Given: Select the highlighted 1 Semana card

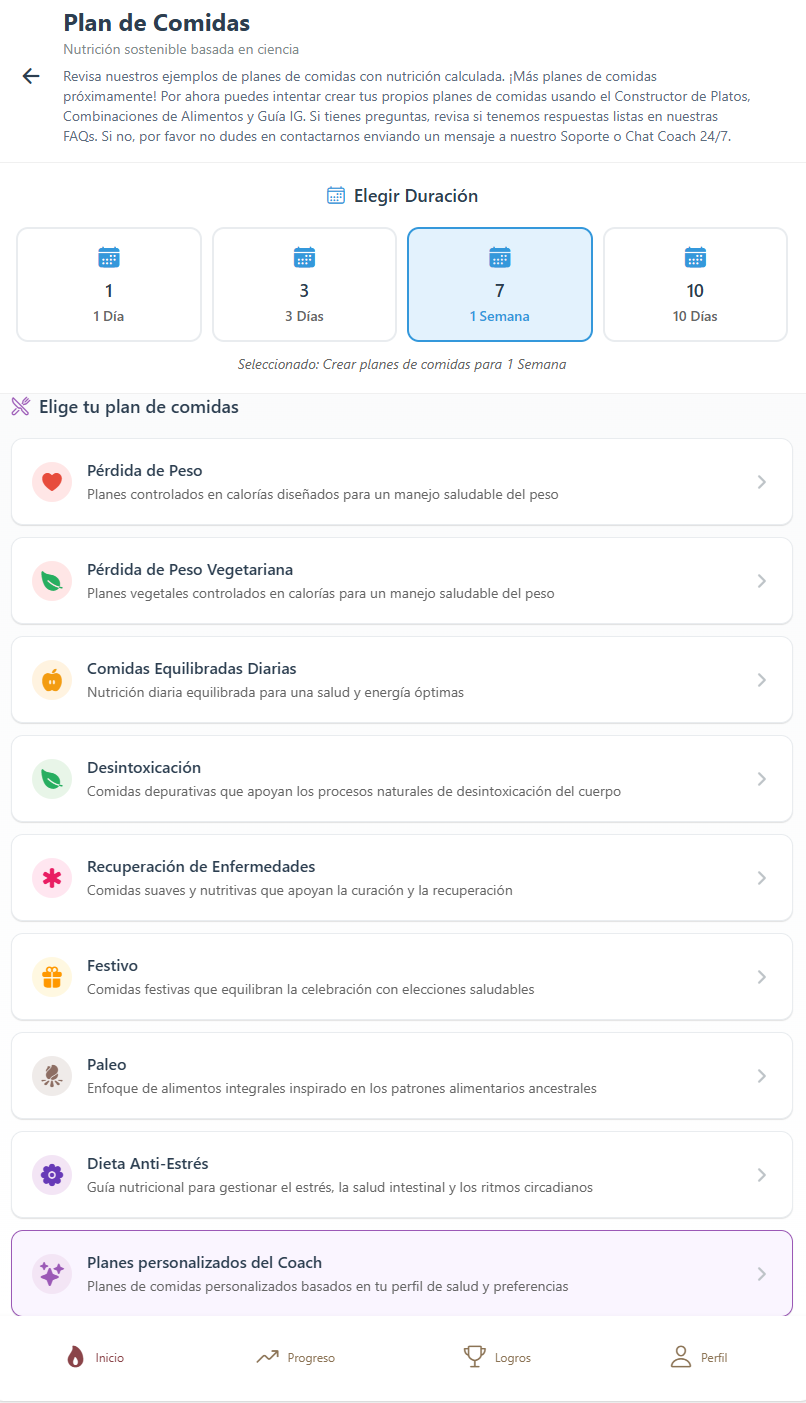Looking at the screenshot, I should pyautogui.click(x=500, y=285).
